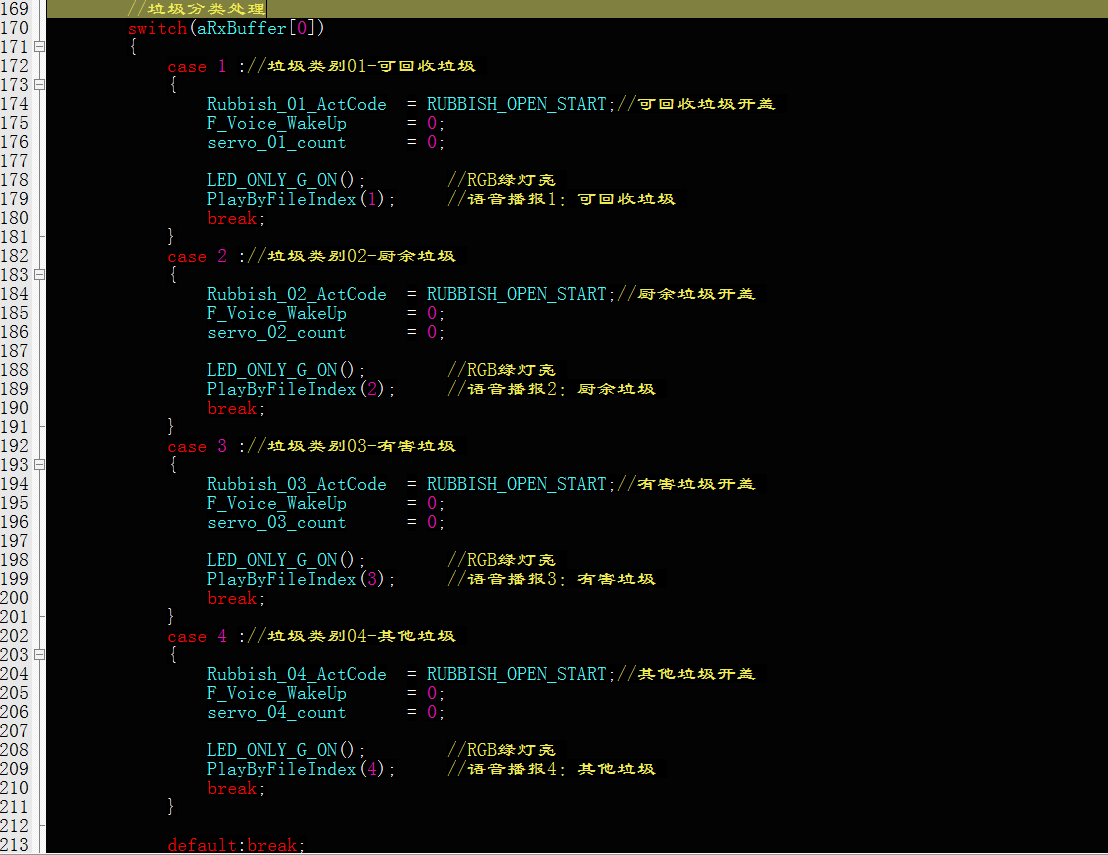Click PlayByFileIndex(3) call
The height and width of the screenshot is (855, 1108).
click(295, 579)
